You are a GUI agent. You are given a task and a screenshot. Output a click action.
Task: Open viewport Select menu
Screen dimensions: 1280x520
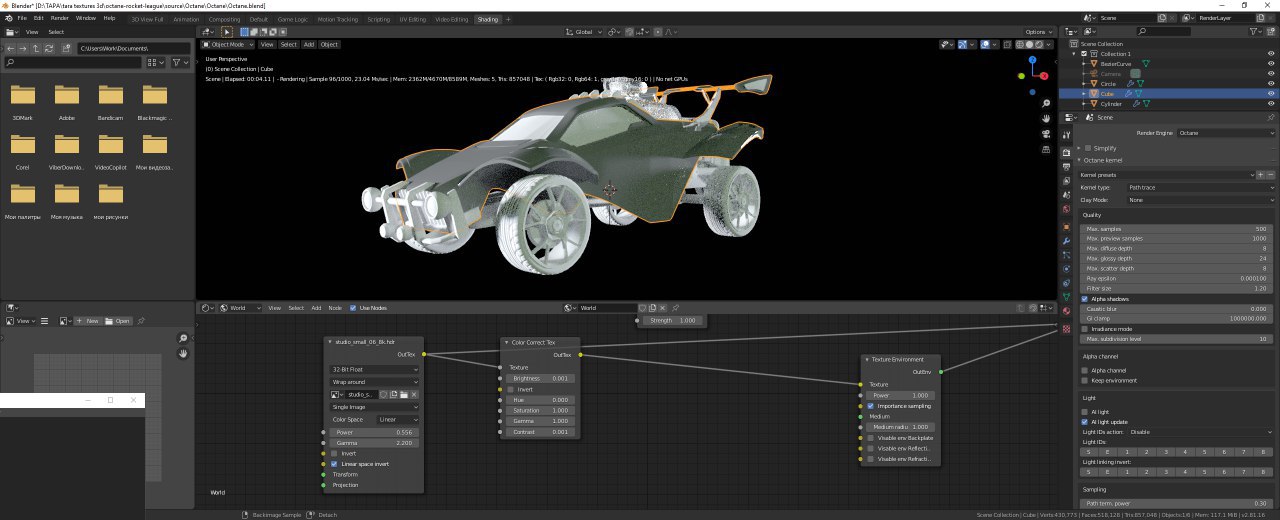click(x=288, y=44)
